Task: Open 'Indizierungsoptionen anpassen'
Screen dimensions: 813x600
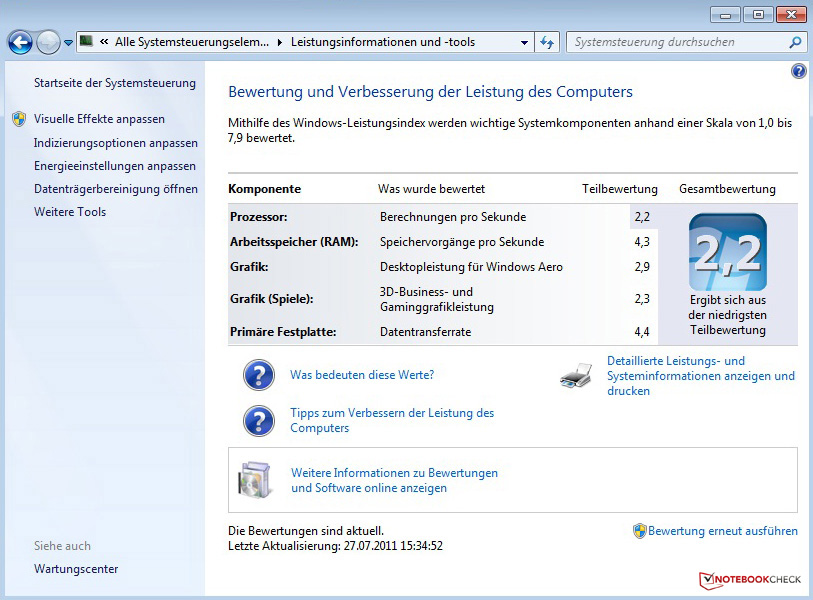Action: [116, 143]
